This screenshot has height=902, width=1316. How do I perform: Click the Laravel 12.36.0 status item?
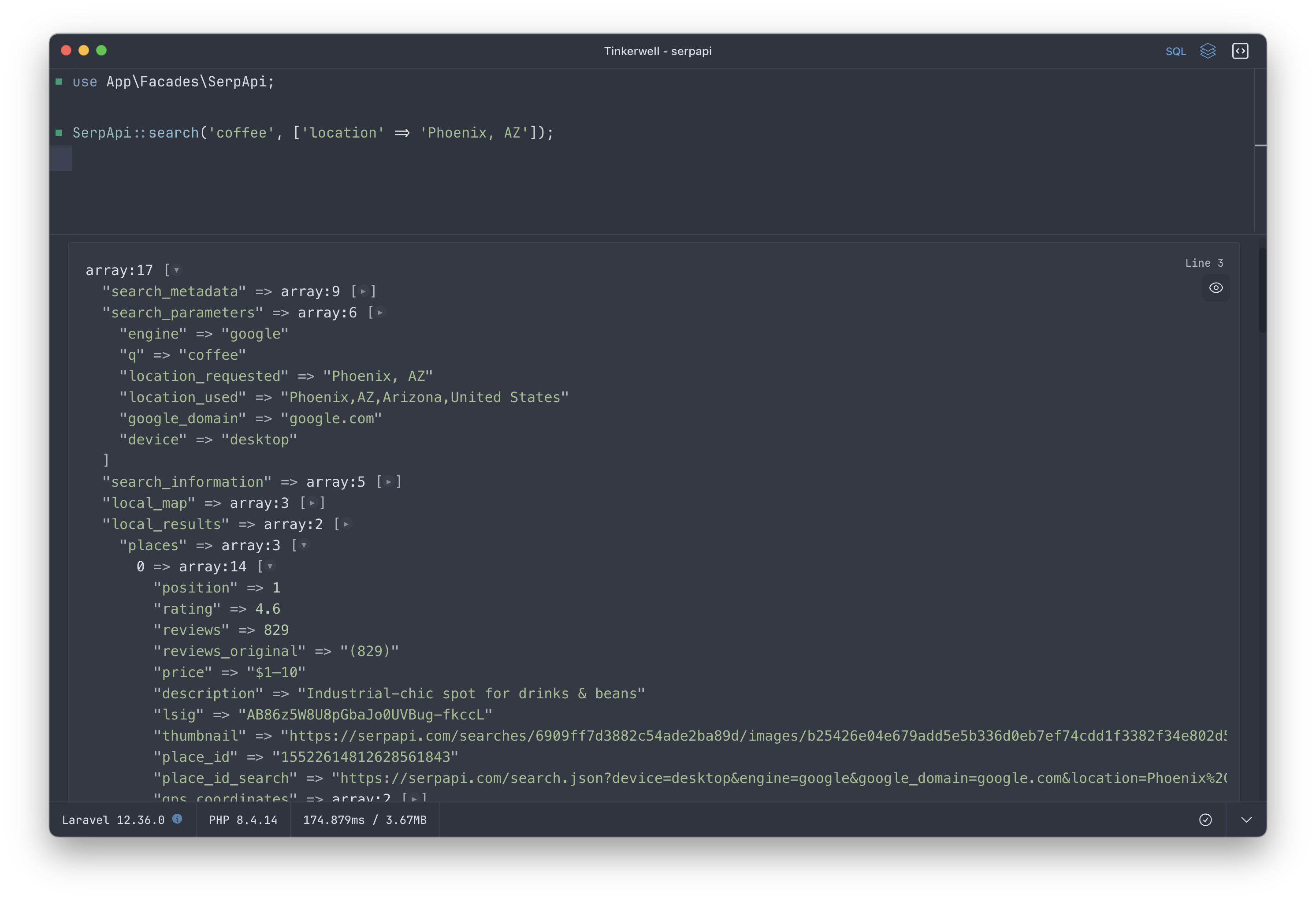coord(113,820)
